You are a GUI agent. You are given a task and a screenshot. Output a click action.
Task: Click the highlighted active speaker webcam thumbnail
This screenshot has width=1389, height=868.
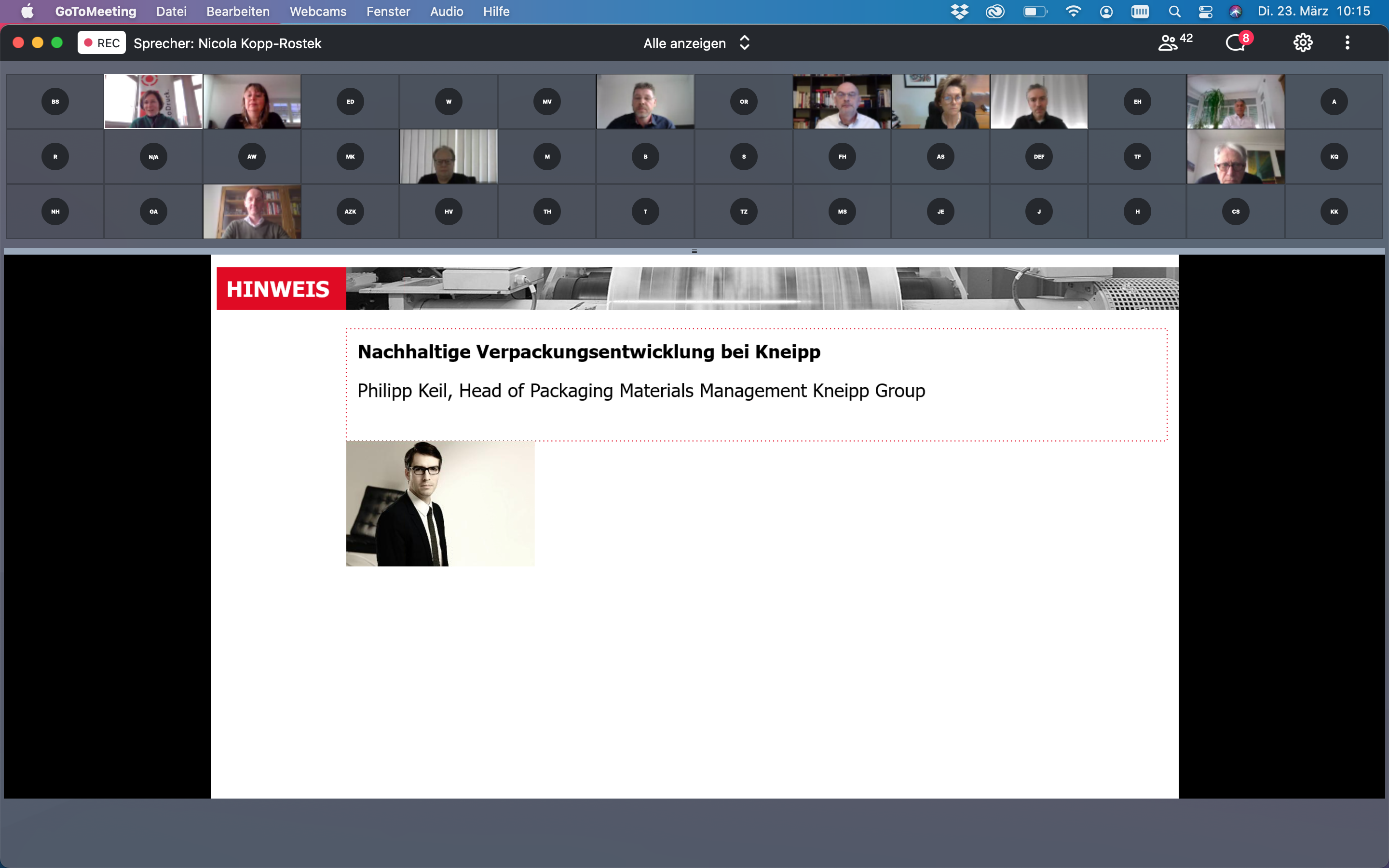point(153,102)
